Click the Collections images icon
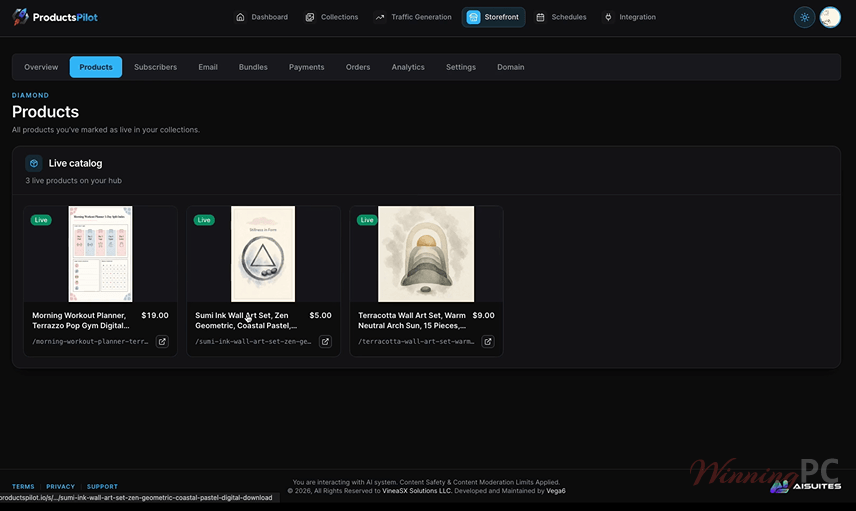Image resolution: width=856 pixels, height=511 pixels. [310, 17]
